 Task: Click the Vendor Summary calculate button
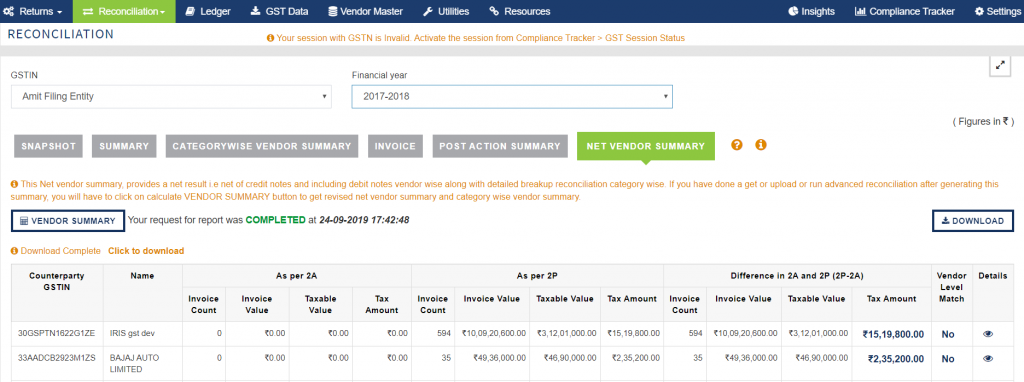(x=68, y=221)
